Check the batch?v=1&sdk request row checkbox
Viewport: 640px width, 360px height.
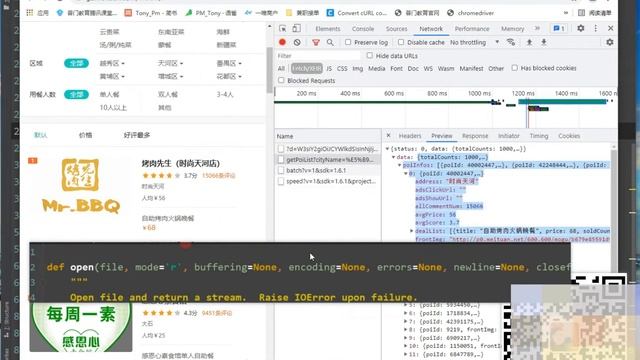tap(281, 170)
